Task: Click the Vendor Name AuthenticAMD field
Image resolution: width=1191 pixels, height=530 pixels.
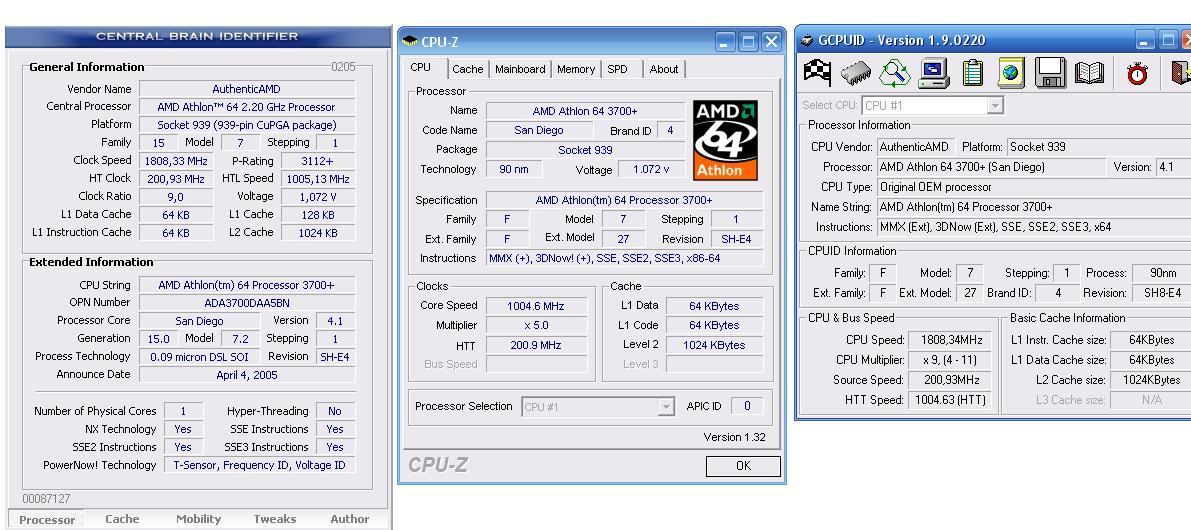Action: pyautogui.click(x=247, y=90)
